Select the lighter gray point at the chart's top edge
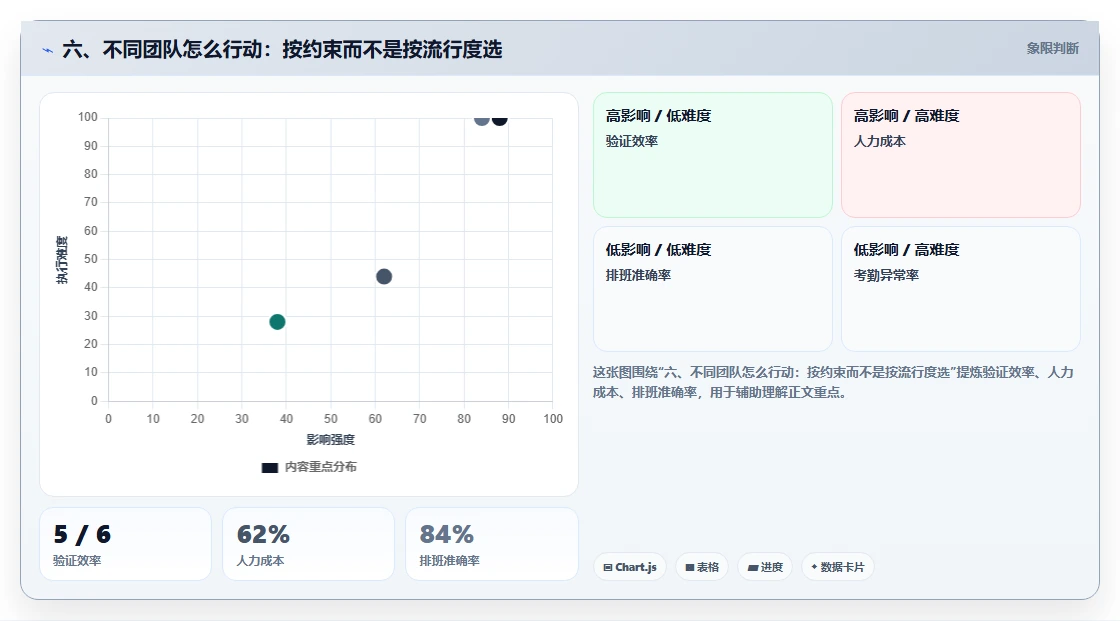1120x621 pixels. (x=481, y=119)
